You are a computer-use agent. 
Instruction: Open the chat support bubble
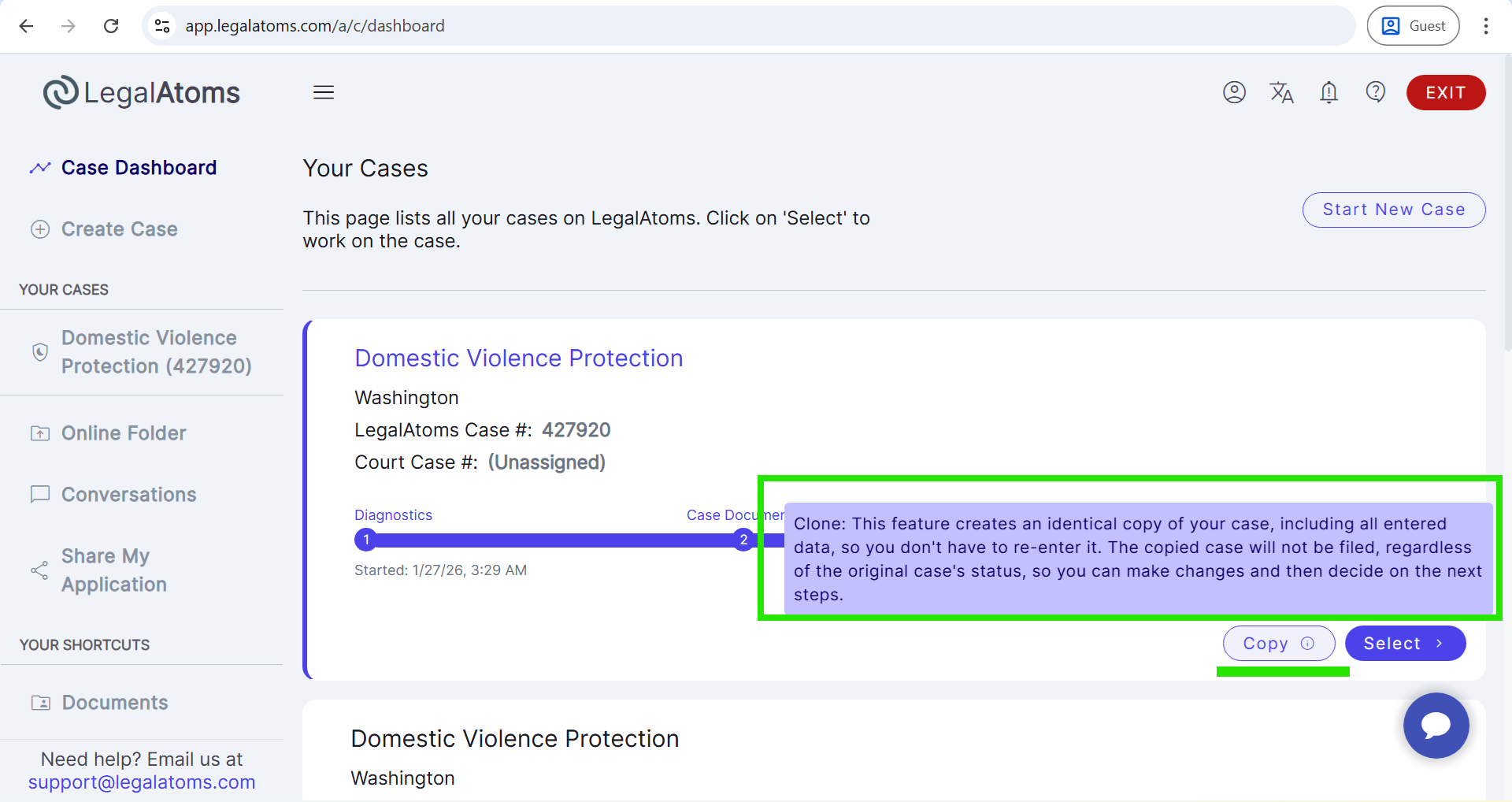click(1436, 725)
